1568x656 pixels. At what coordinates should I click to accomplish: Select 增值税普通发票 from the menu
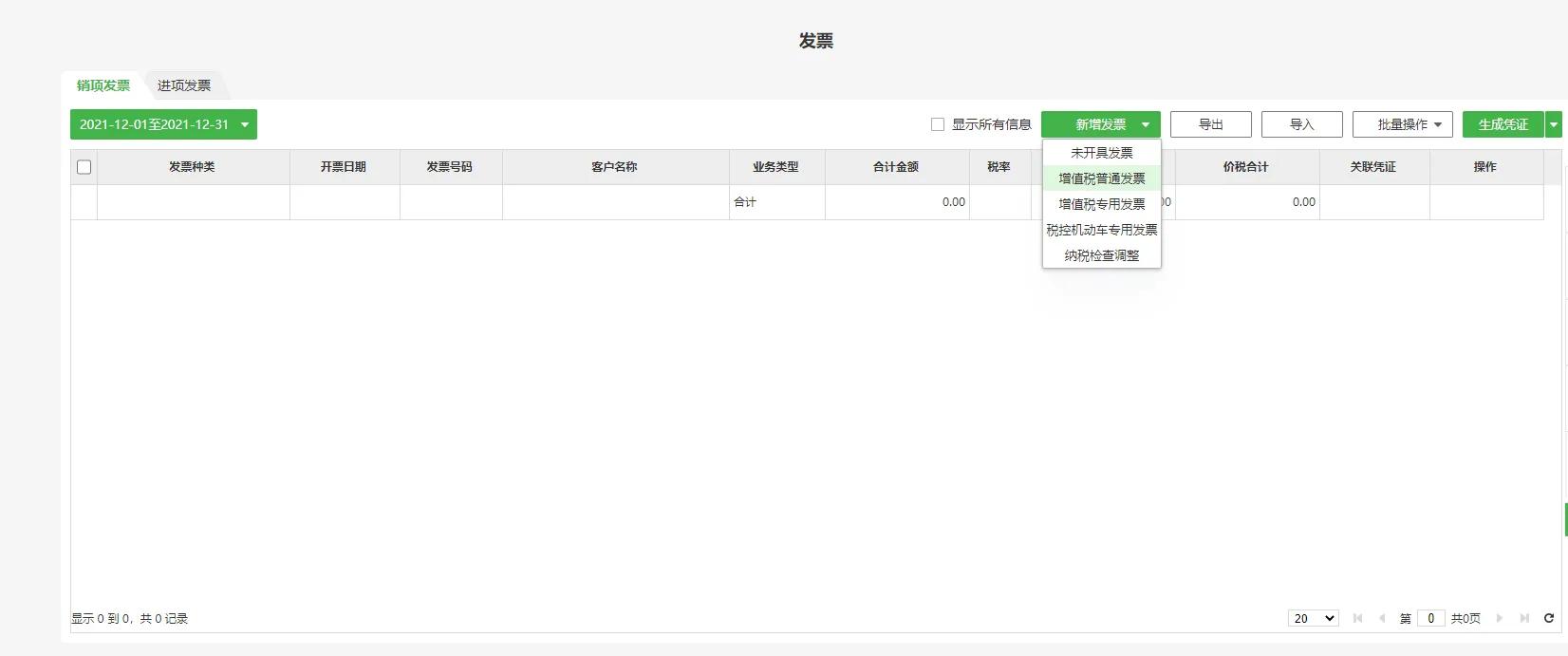tap(1101, 178)
